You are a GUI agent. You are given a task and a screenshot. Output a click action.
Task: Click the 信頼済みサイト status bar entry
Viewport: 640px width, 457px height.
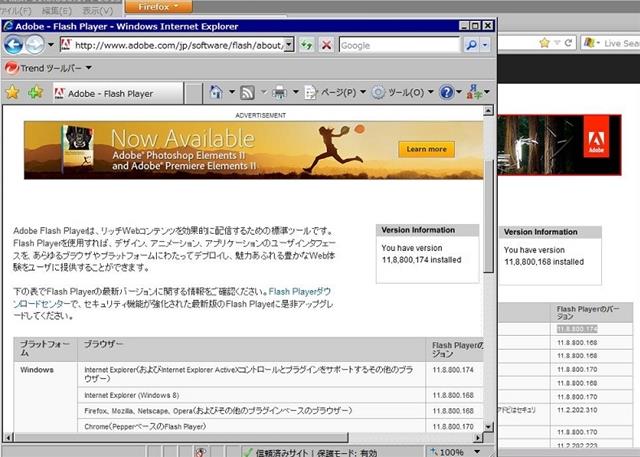pos(310,453)
